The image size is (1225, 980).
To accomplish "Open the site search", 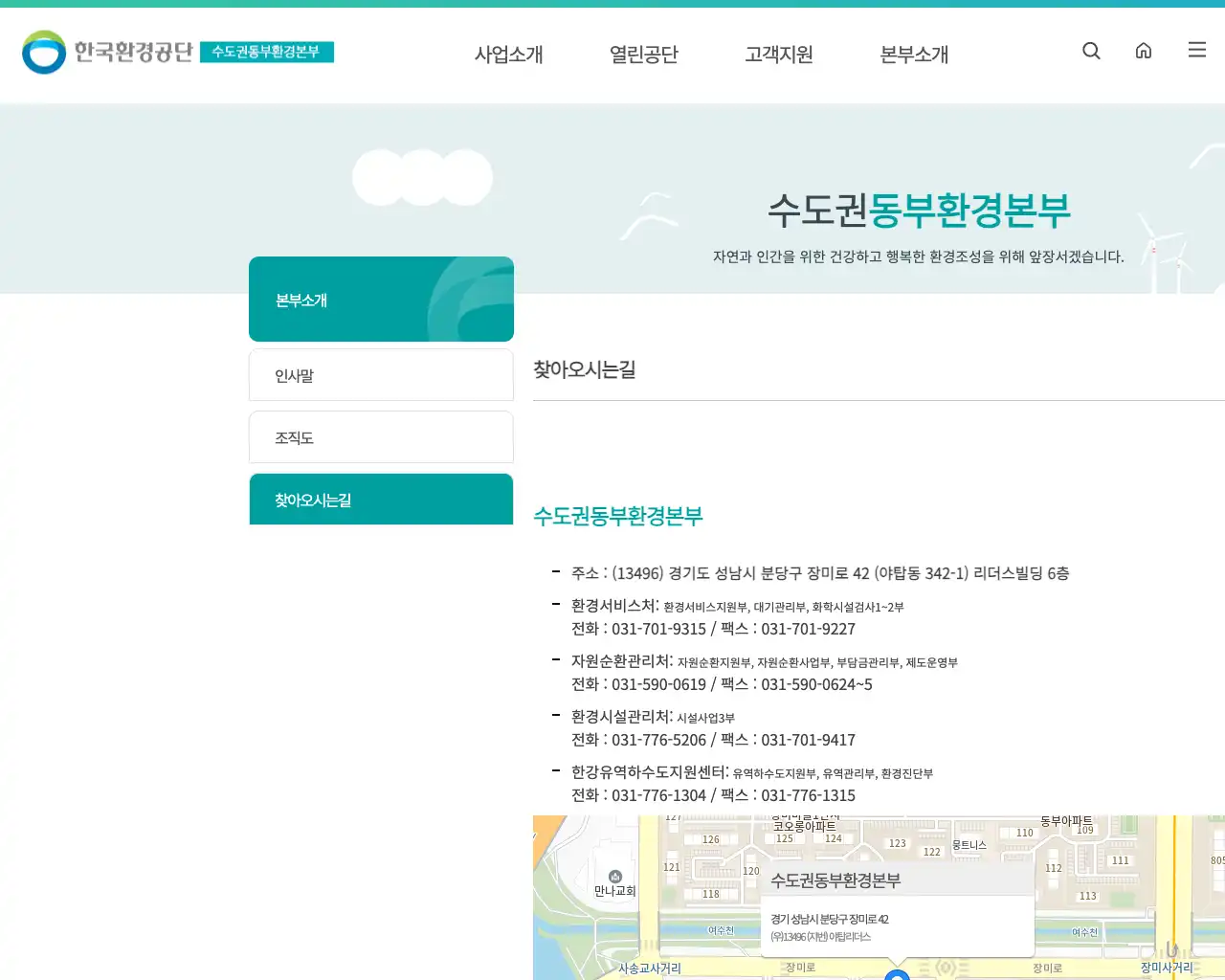I will coord(1091,51).
